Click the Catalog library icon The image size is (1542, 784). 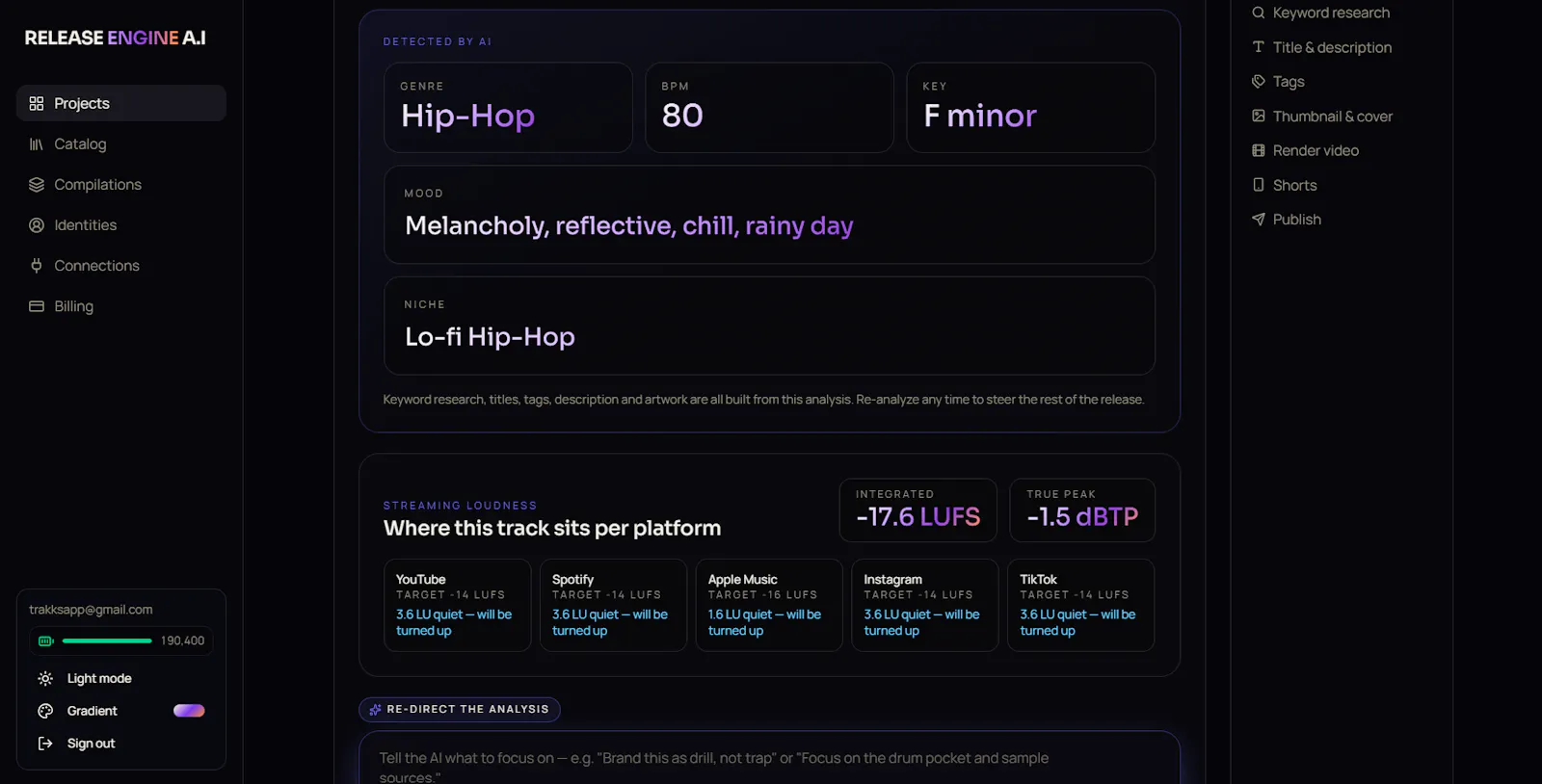click(x=37, y=144)
